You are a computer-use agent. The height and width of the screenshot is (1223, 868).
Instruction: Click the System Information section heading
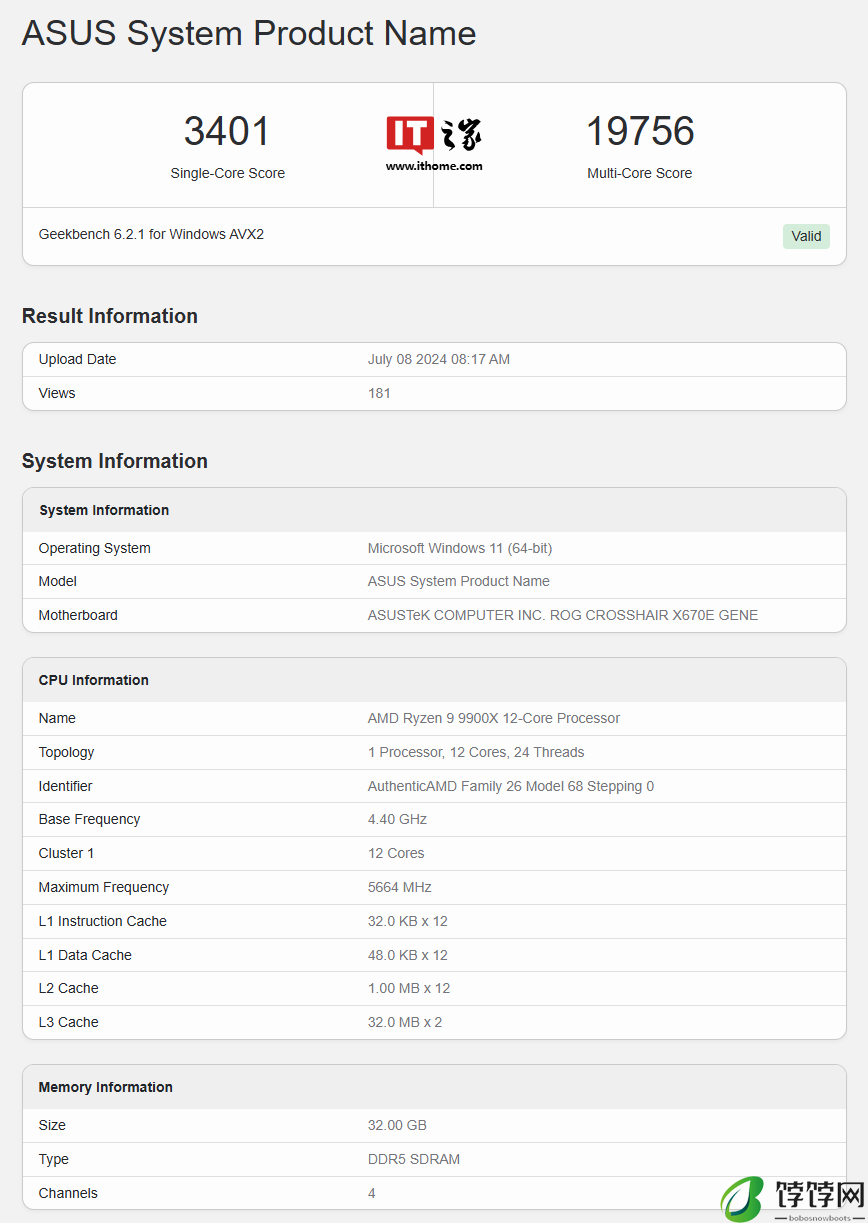(x=115, y=461)
